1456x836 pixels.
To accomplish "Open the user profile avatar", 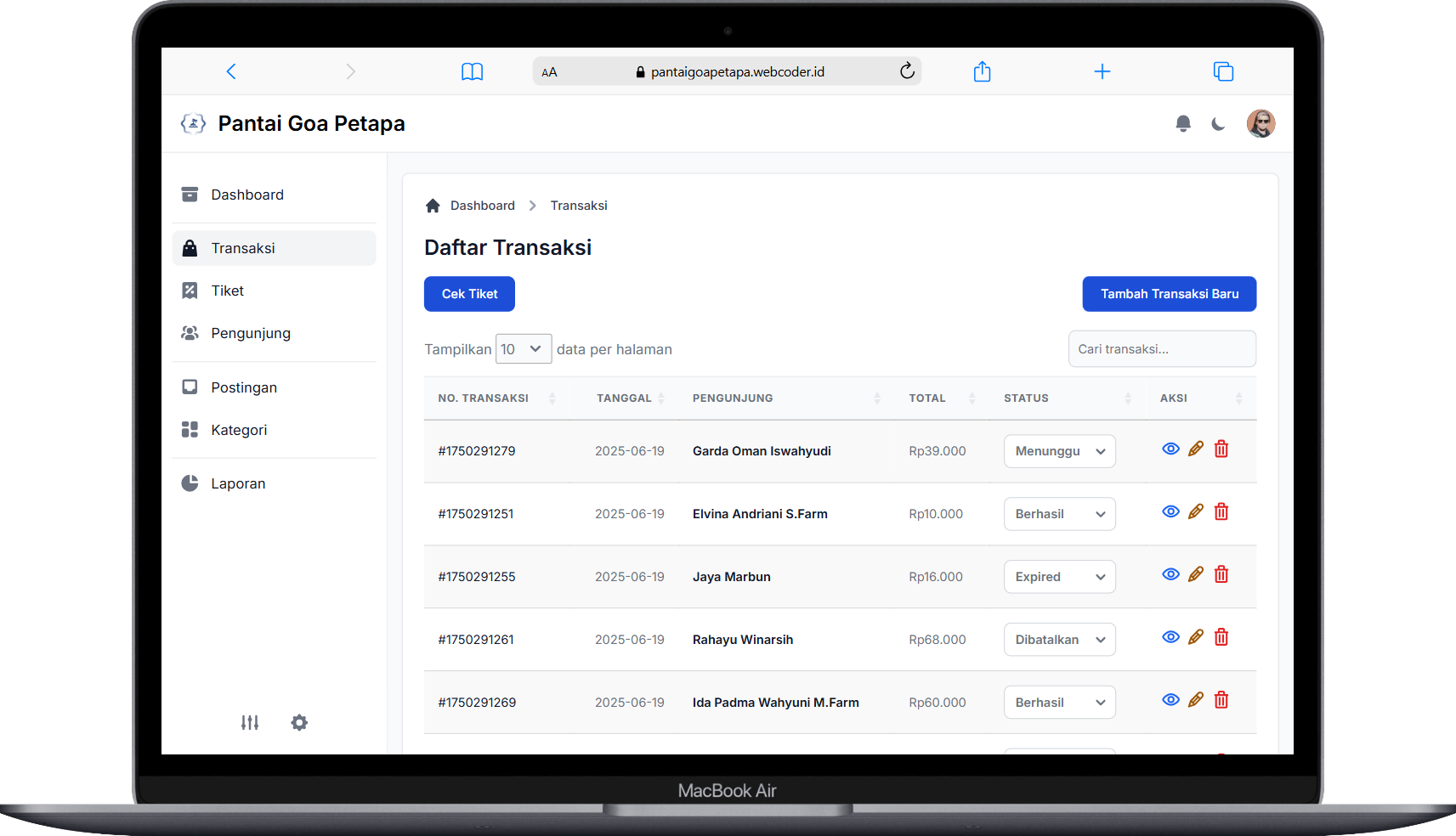I will click(1261, 123).
